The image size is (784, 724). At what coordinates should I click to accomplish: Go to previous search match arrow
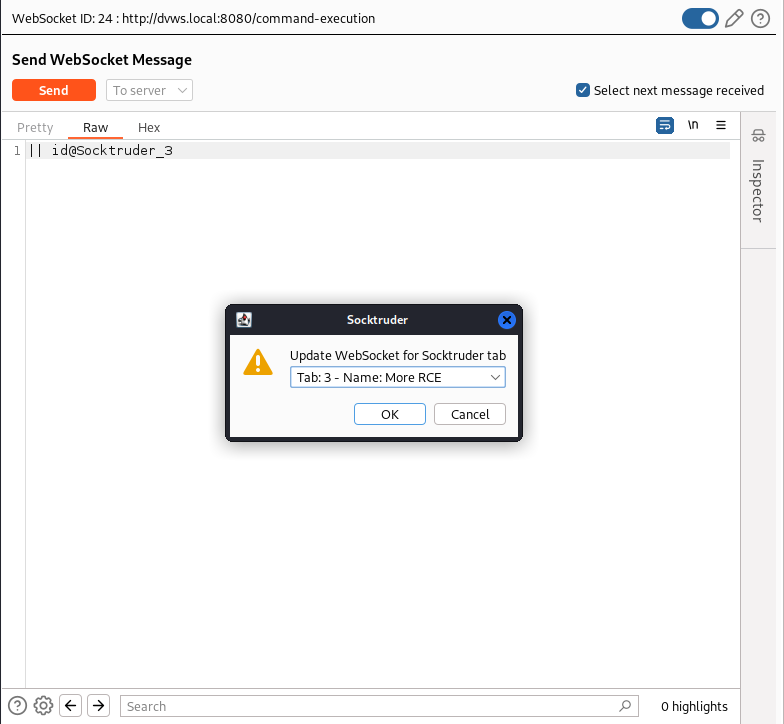70,706
